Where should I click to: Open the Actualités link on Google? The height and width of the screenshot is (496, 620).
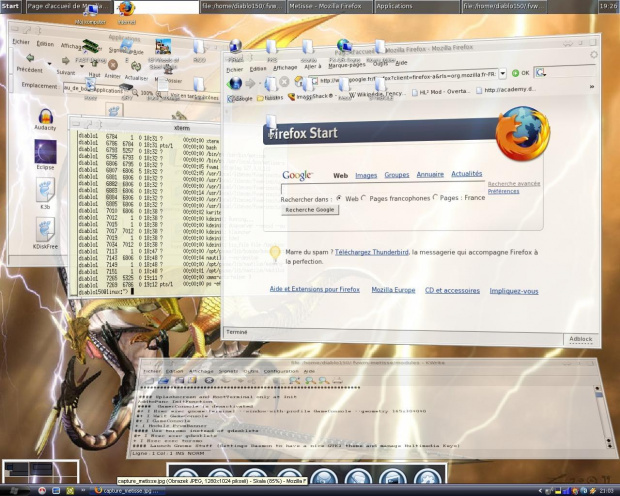pos(467,173)
